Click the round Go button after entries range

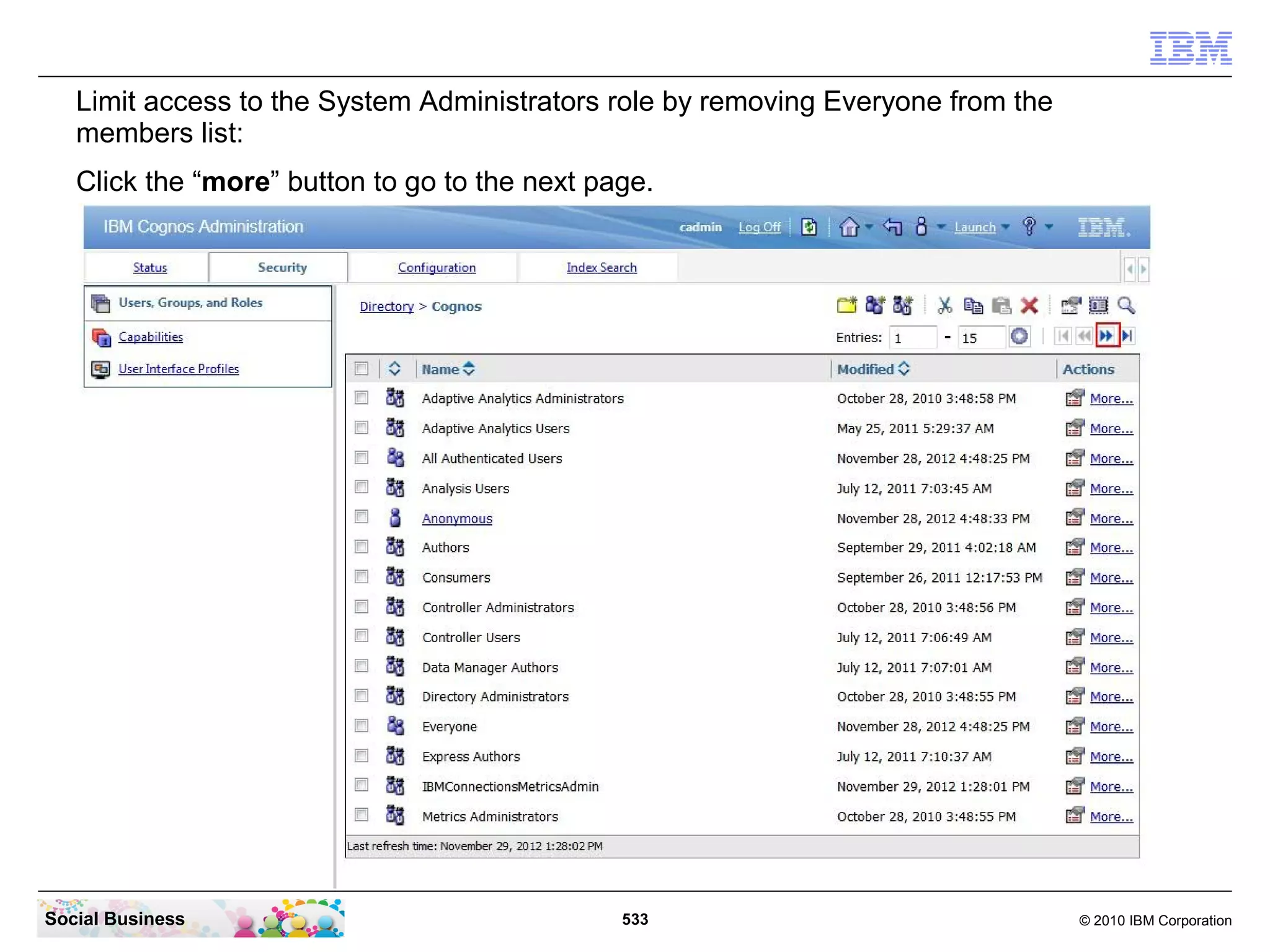tap(1019, 336)
